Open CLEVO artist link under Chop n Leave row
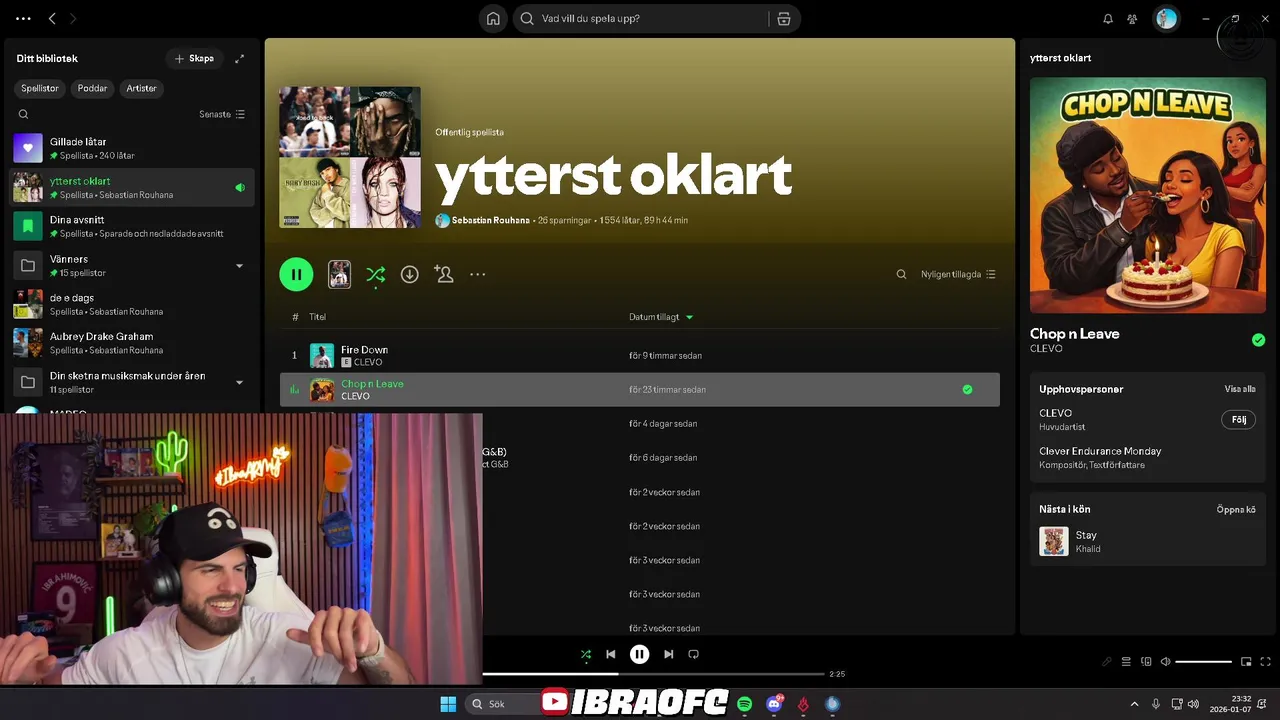The height and width of the screenshot is (720, 1280). (x=355, y=396)
